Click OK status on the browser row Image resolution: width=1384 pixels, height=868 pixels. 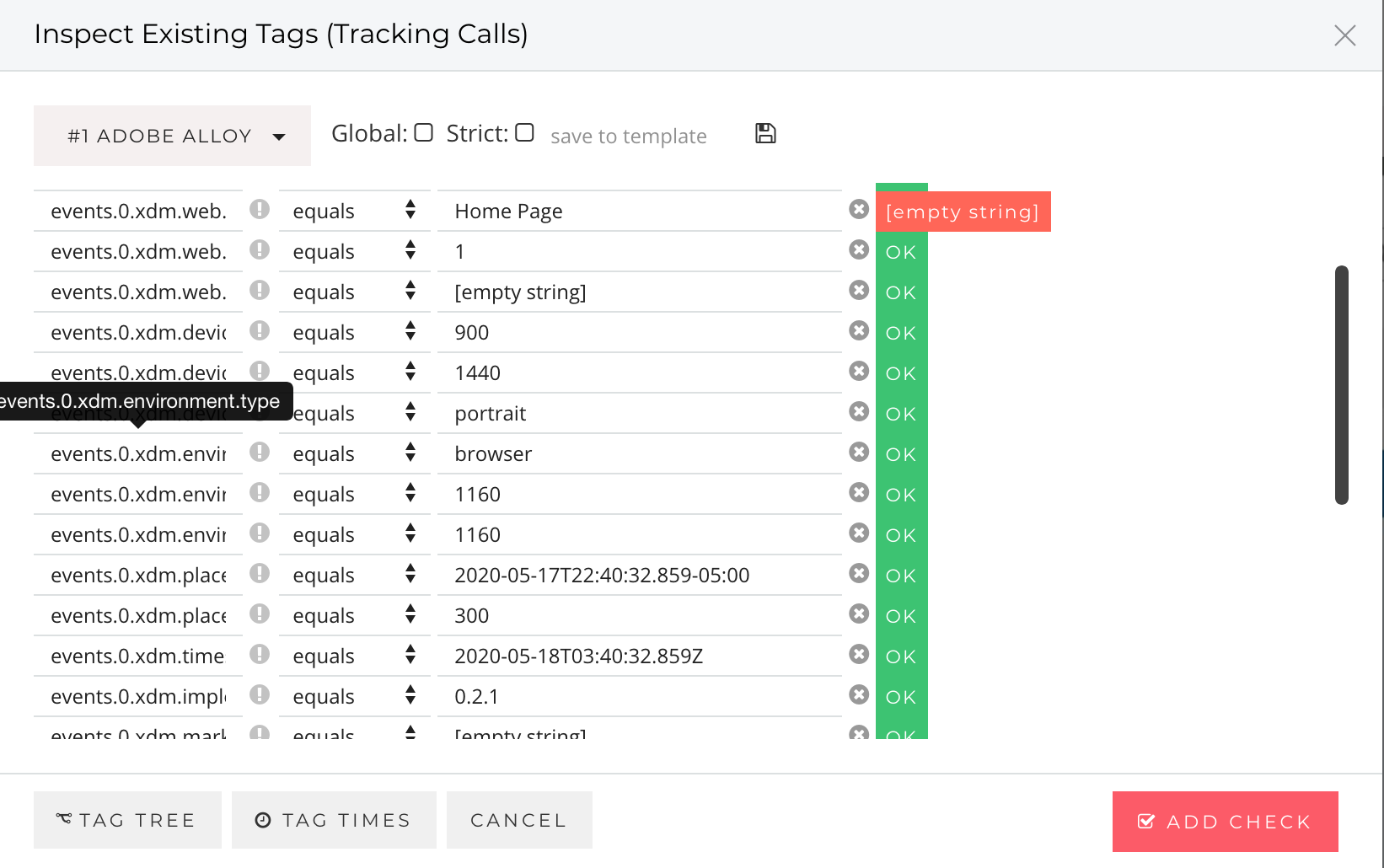(x=901, y=454)
